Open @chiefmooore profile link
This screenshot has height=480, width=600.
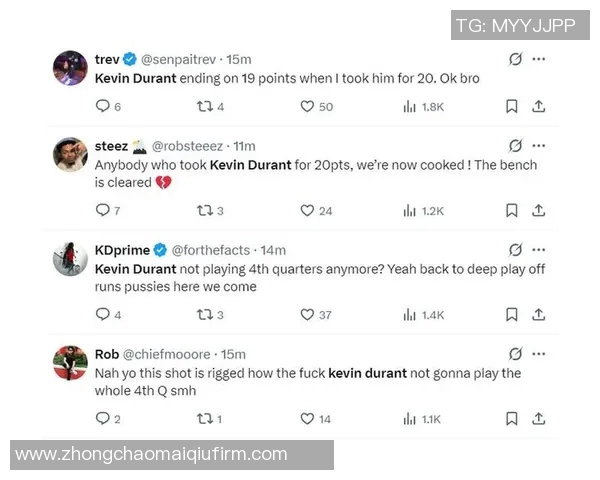point(167,354)
